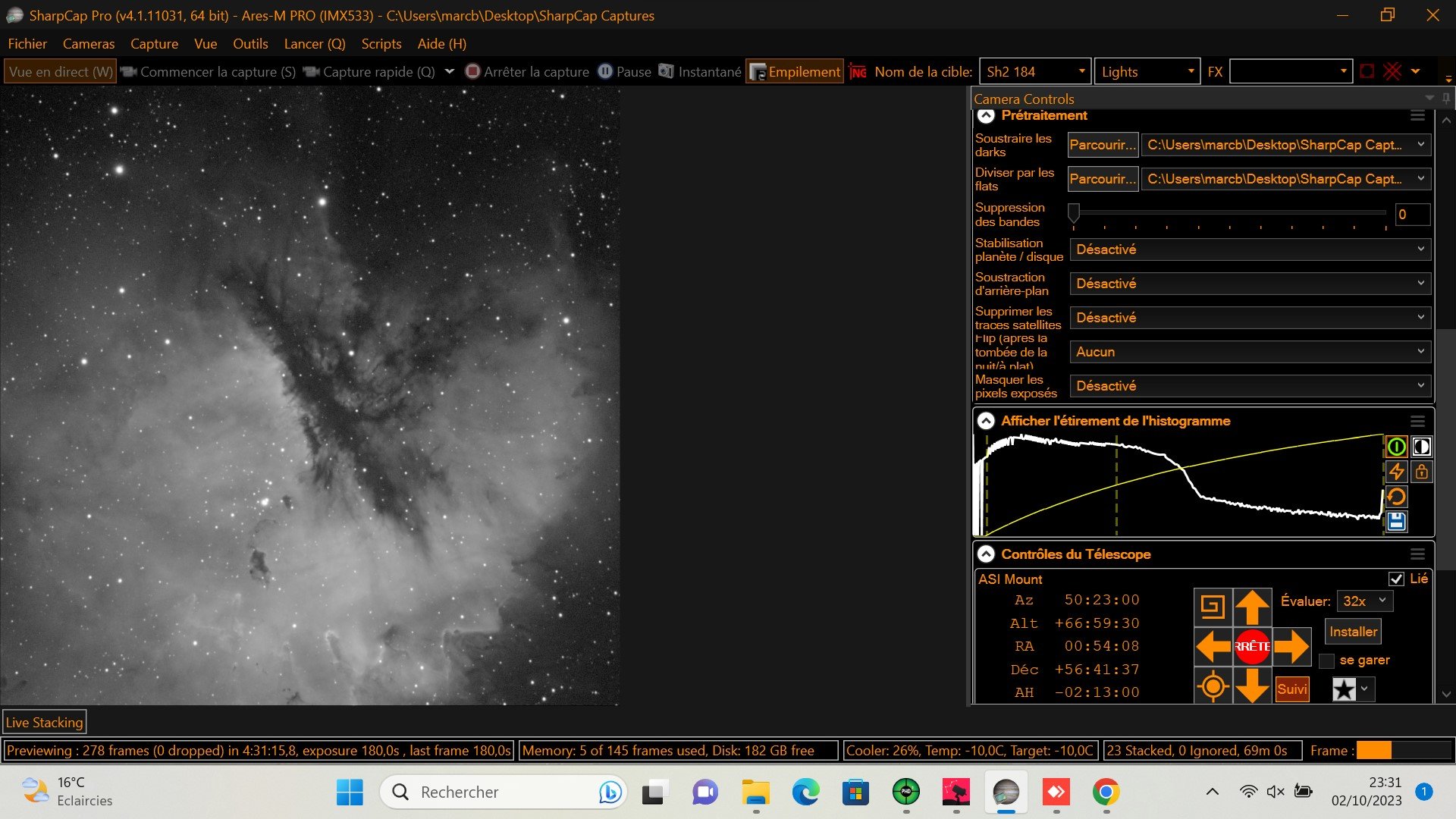Open the Contrôles du Télescope hamburger menu
Screen dimensions: 1456x819
[1417, 554]
